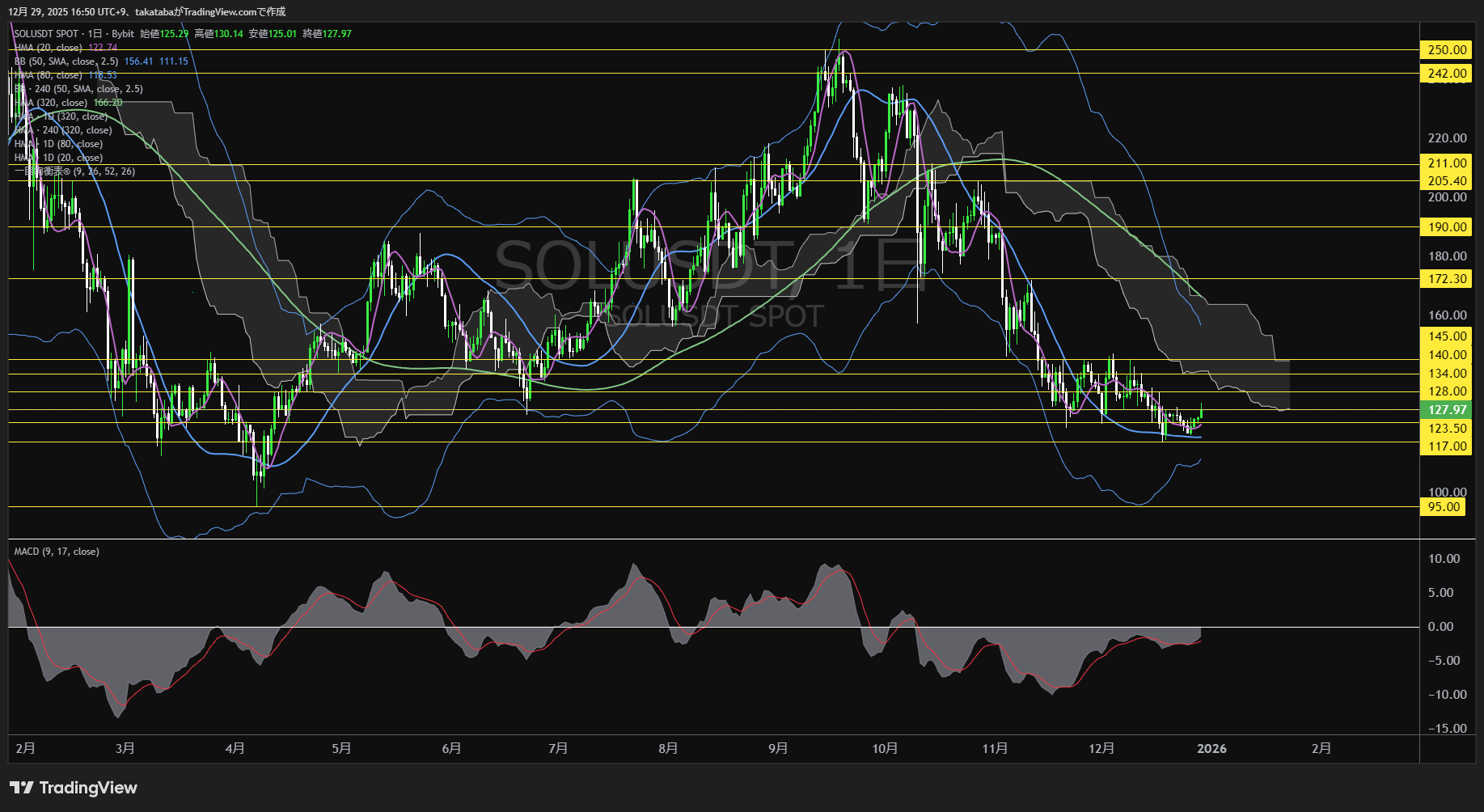Select the 190.00 price level label
1484x812 pixels.
(x=1446, y=227)
